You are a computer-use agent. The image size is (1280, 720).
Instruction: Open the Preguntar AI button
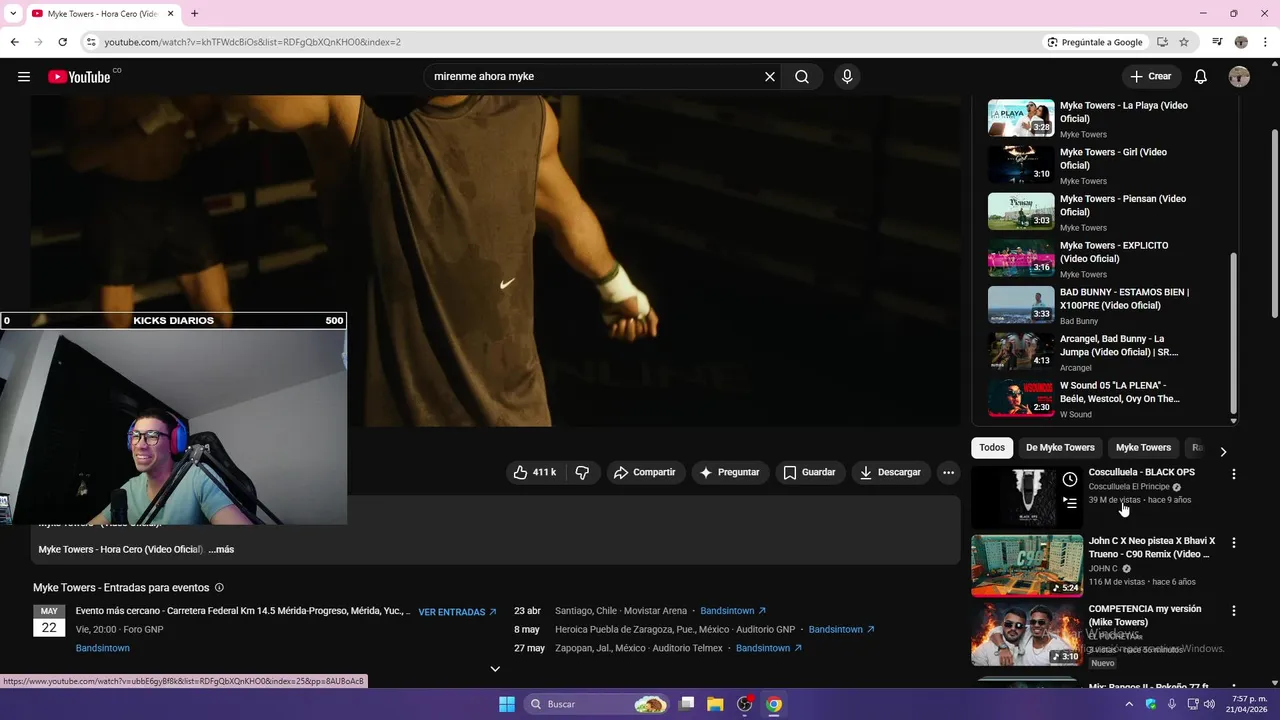(730, 472)
